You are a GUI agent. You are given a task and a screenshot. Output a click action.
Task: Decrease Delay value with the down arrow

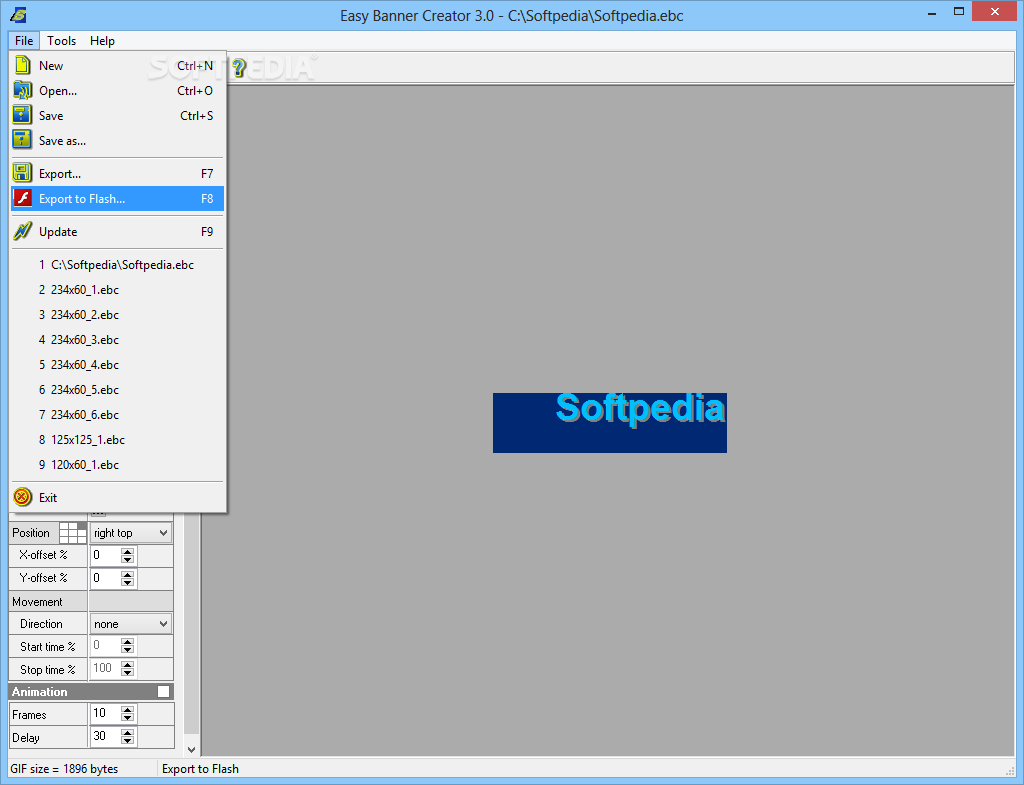tap(127, 741)
